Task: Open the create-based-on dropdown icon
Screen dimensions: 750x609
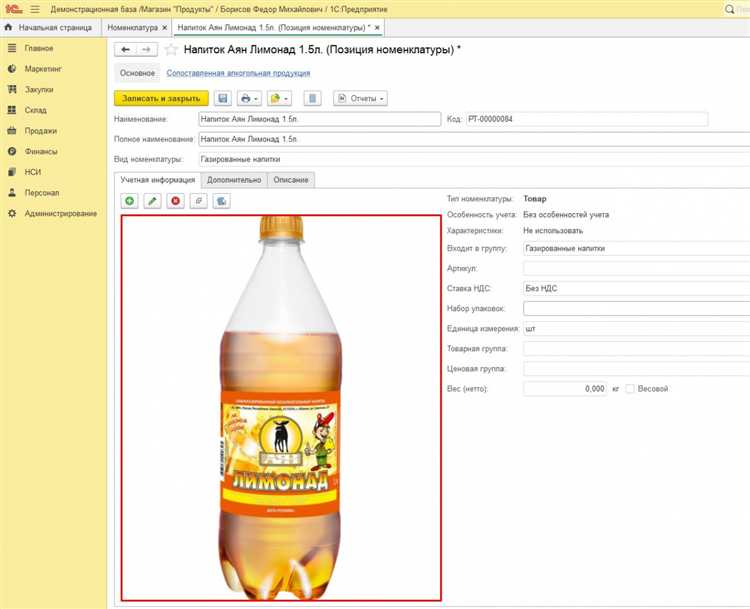Action: click(x=279, y=98)
